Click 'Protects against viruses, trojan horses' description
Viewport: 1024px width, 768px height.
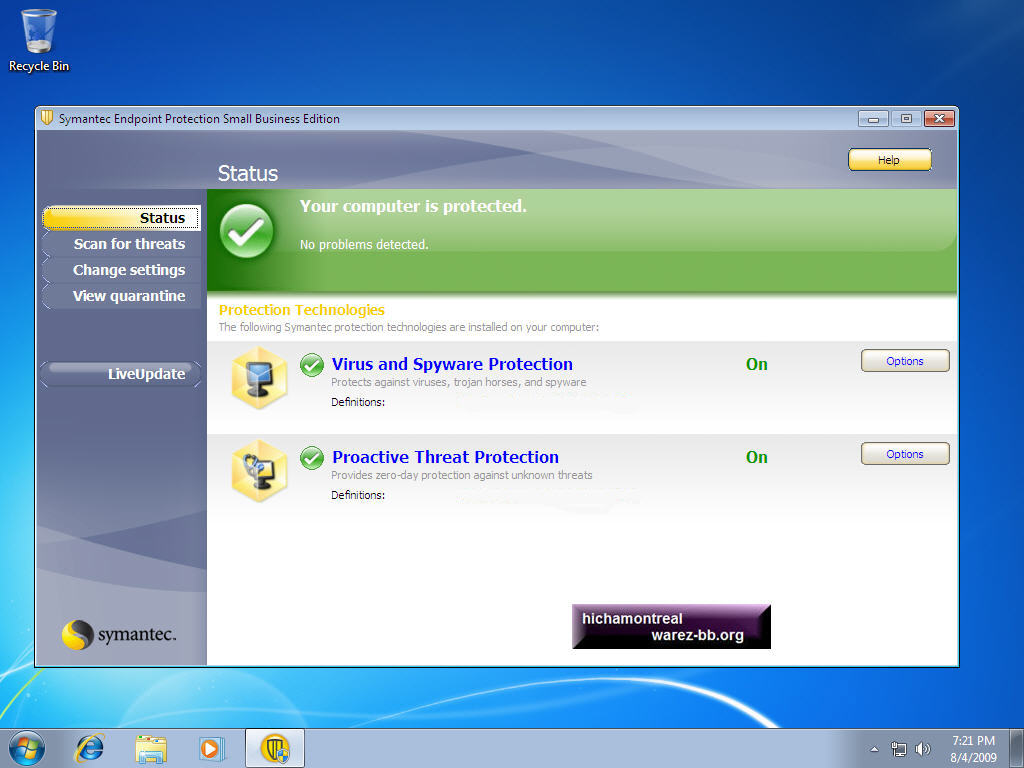tap(458, 383)
